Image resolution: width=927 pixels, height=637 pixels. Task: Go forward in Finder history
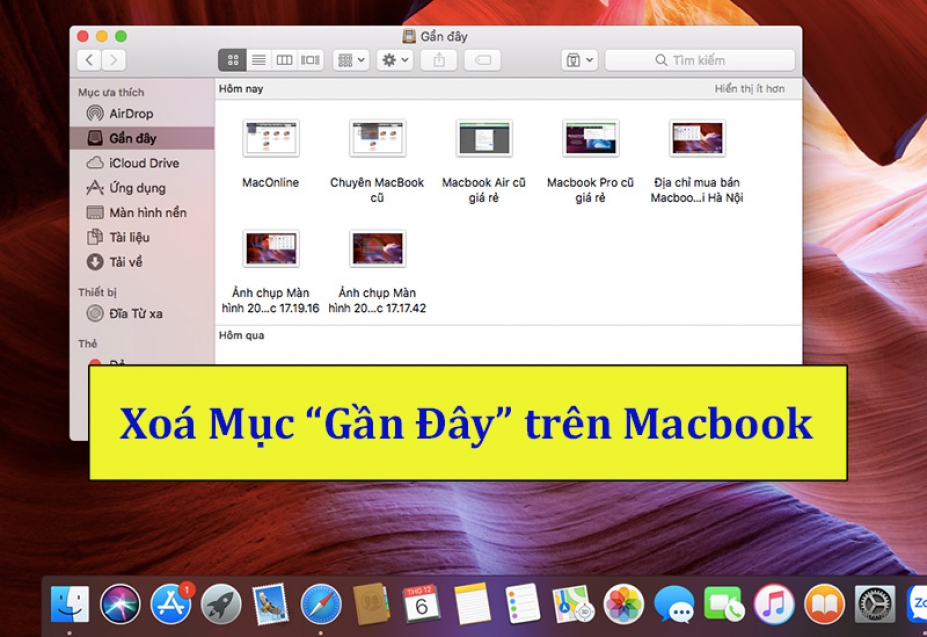(x=114, y=60)
